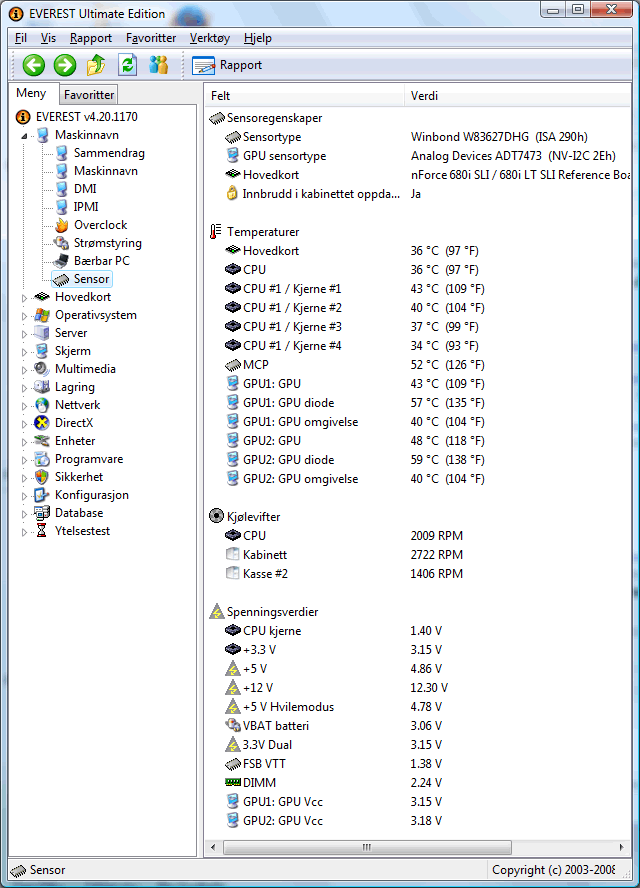
Task: Expand the Enheter tree node
Action: coord(24,442)
